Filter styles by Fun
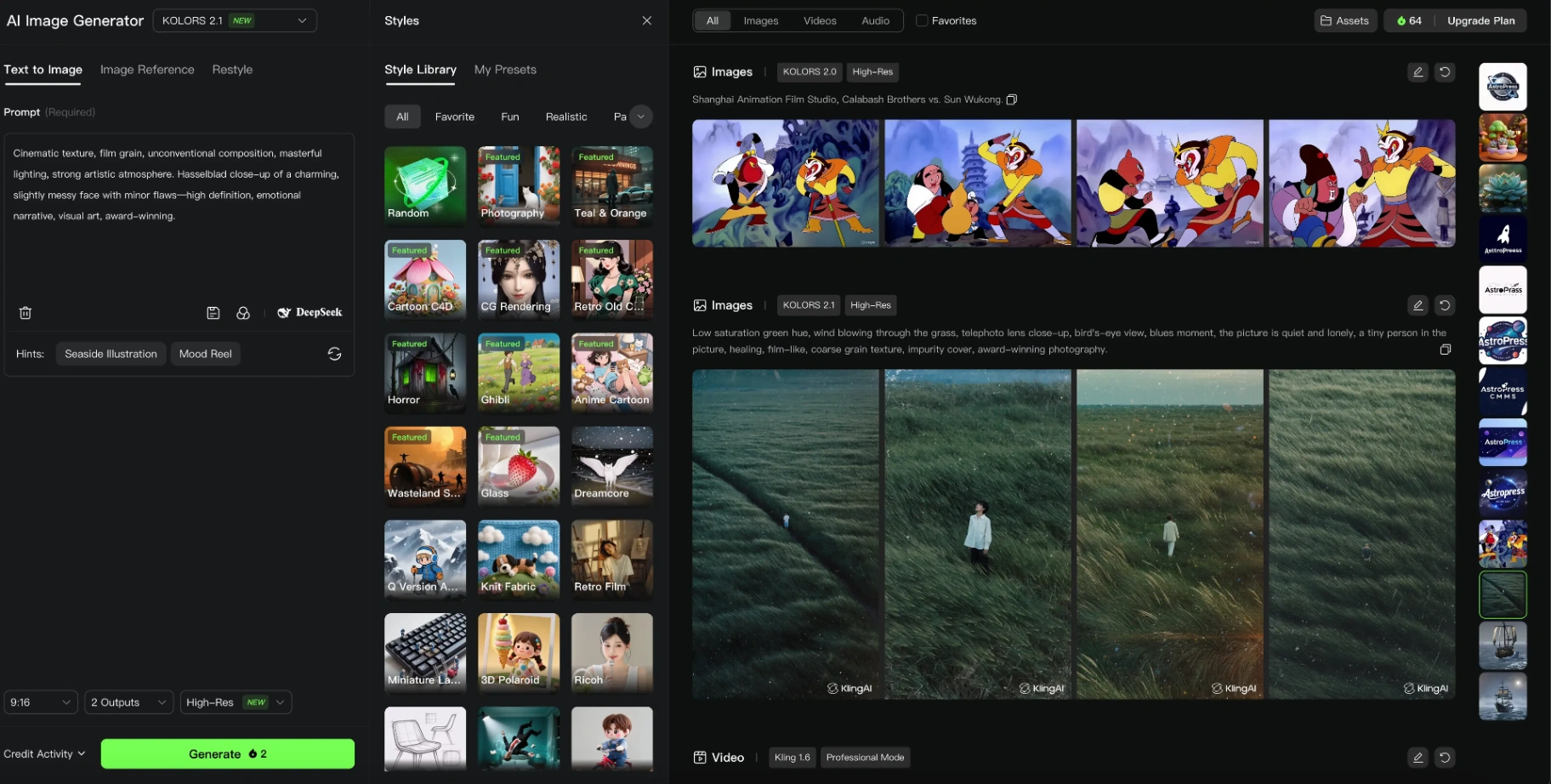 click(510, 116)
